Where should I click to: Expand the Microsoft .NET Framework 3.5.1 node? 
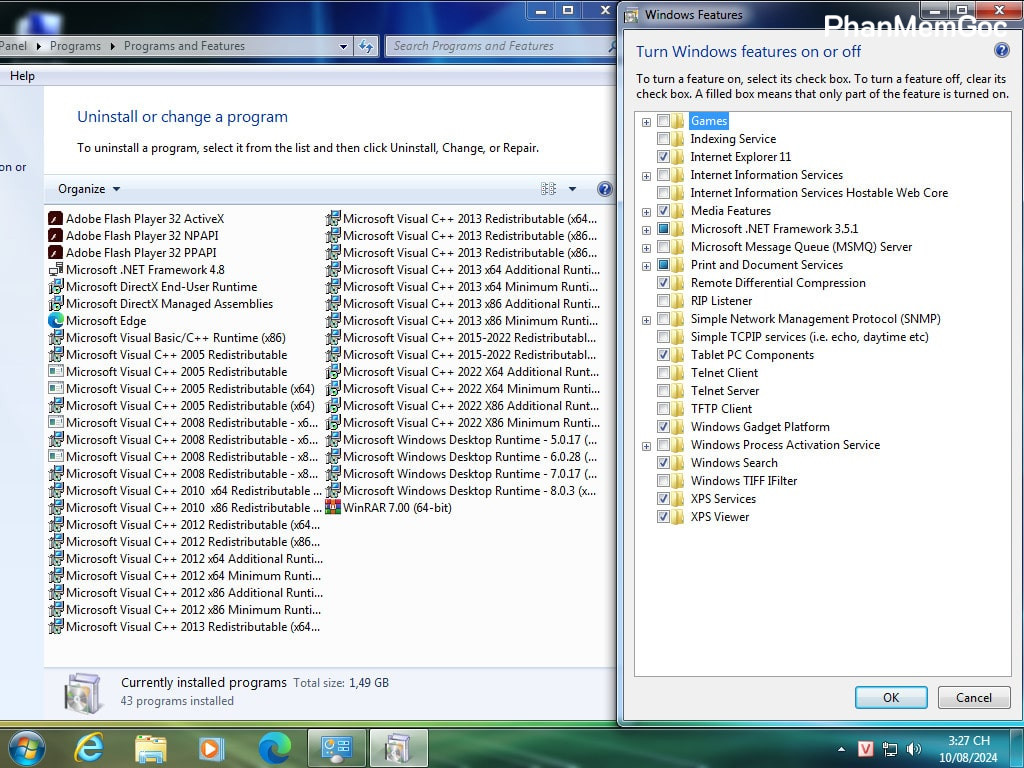[646, 230]
